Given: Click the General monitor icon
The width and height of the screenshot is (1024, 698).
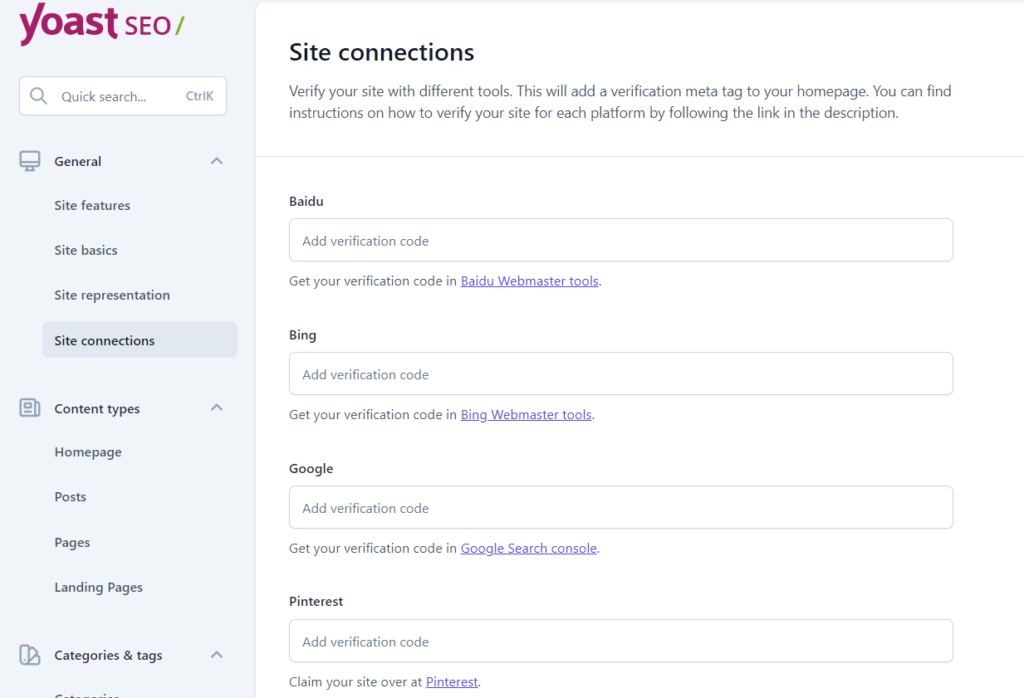Looking at the screenshot, I should pos(29,161).
